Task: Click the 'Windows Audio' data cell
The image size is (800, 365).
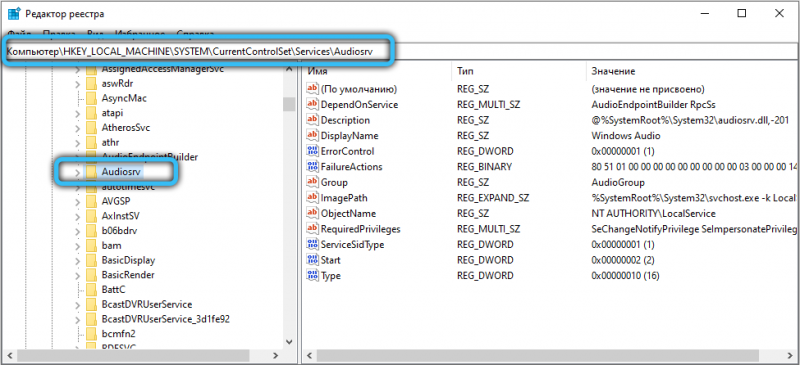Action: coord(626,136)
